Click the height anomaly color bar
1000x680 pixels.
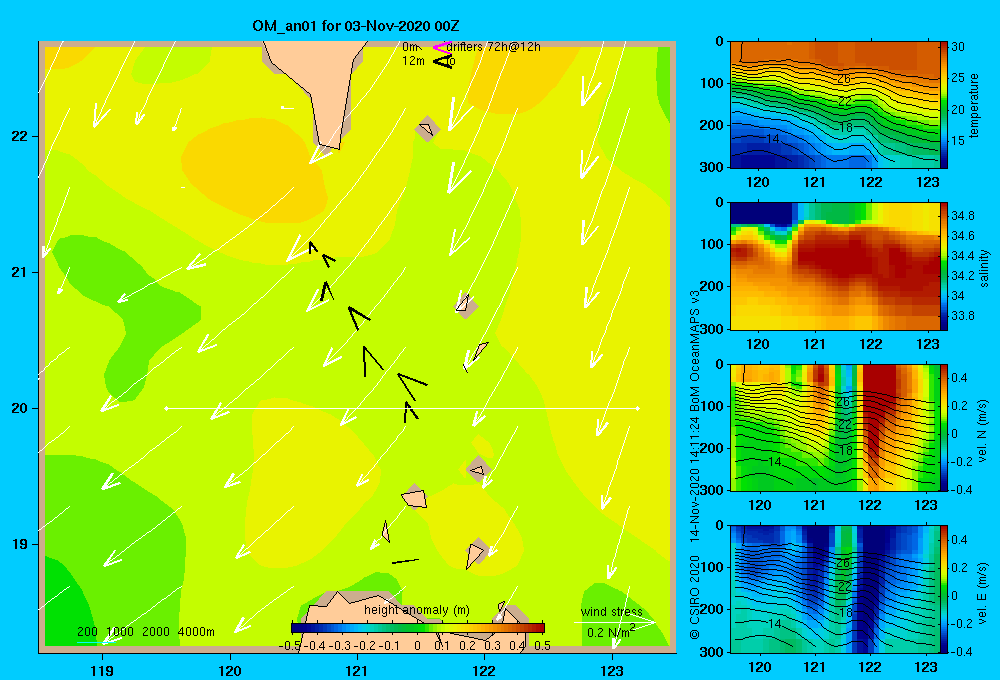coord(418,628)
